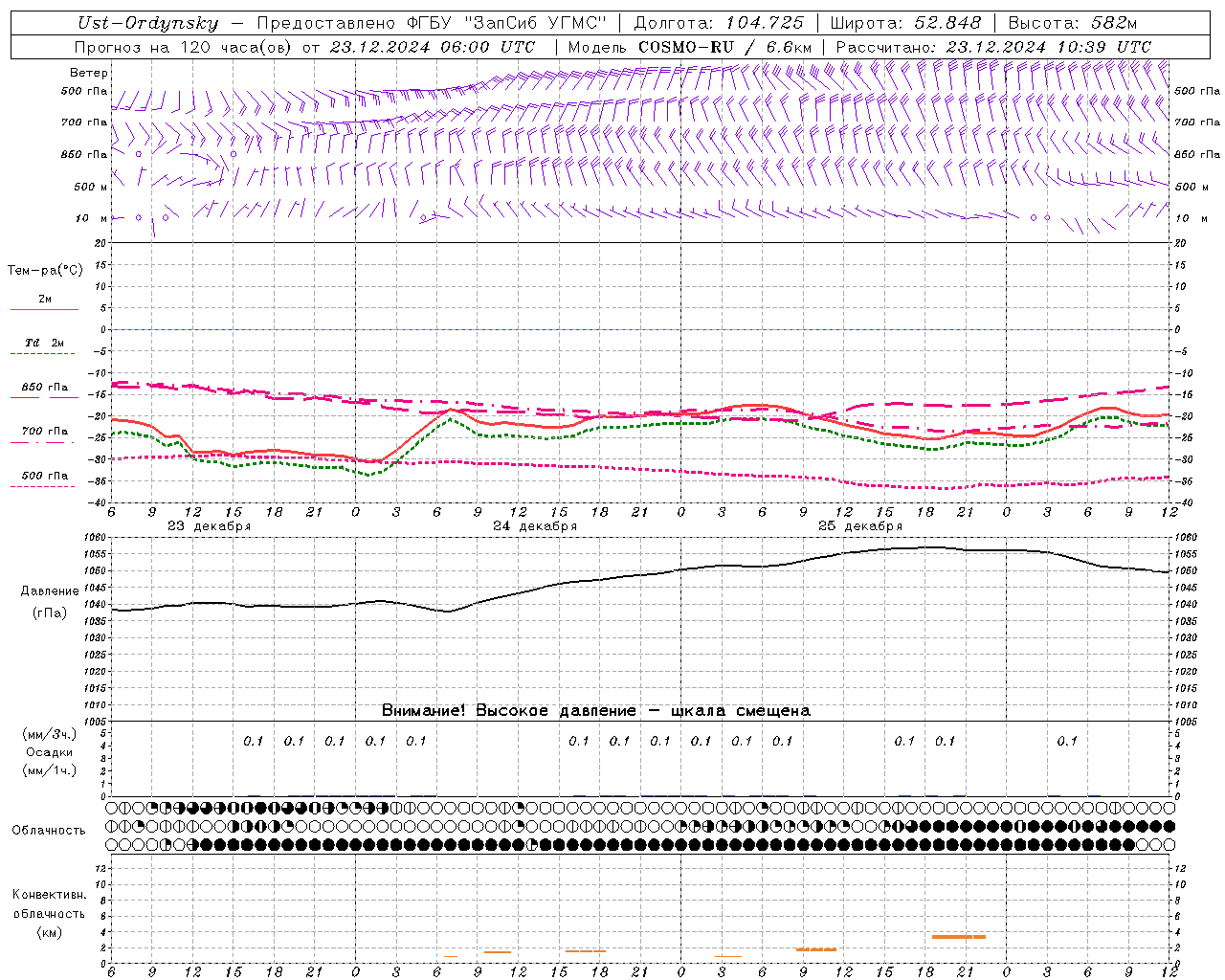This screenshot has height=980, width=1225.
Task: Click the '500 м' wind level label at left
Action: coord(91,187)
